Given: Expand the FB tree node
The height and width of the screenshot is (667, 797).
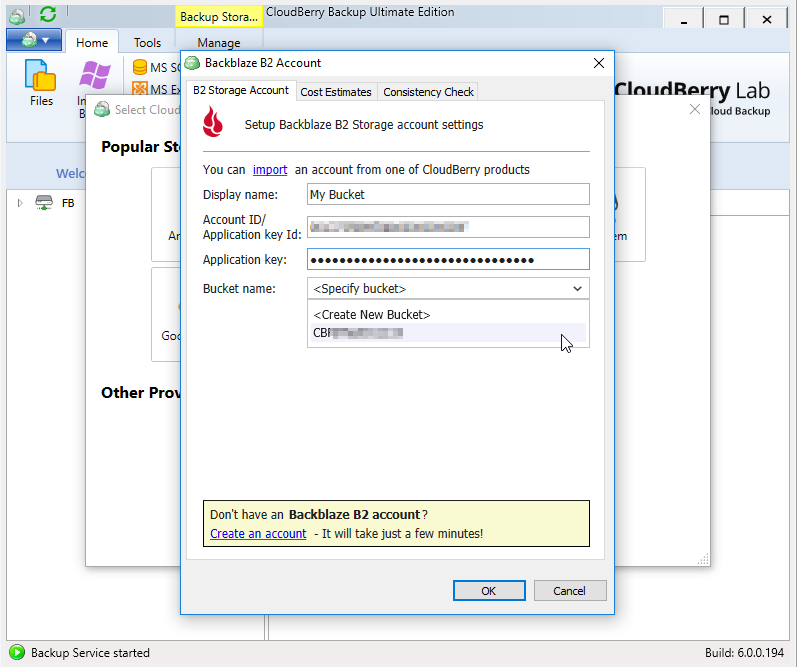Looking at the screenshot, I should 20,203.
